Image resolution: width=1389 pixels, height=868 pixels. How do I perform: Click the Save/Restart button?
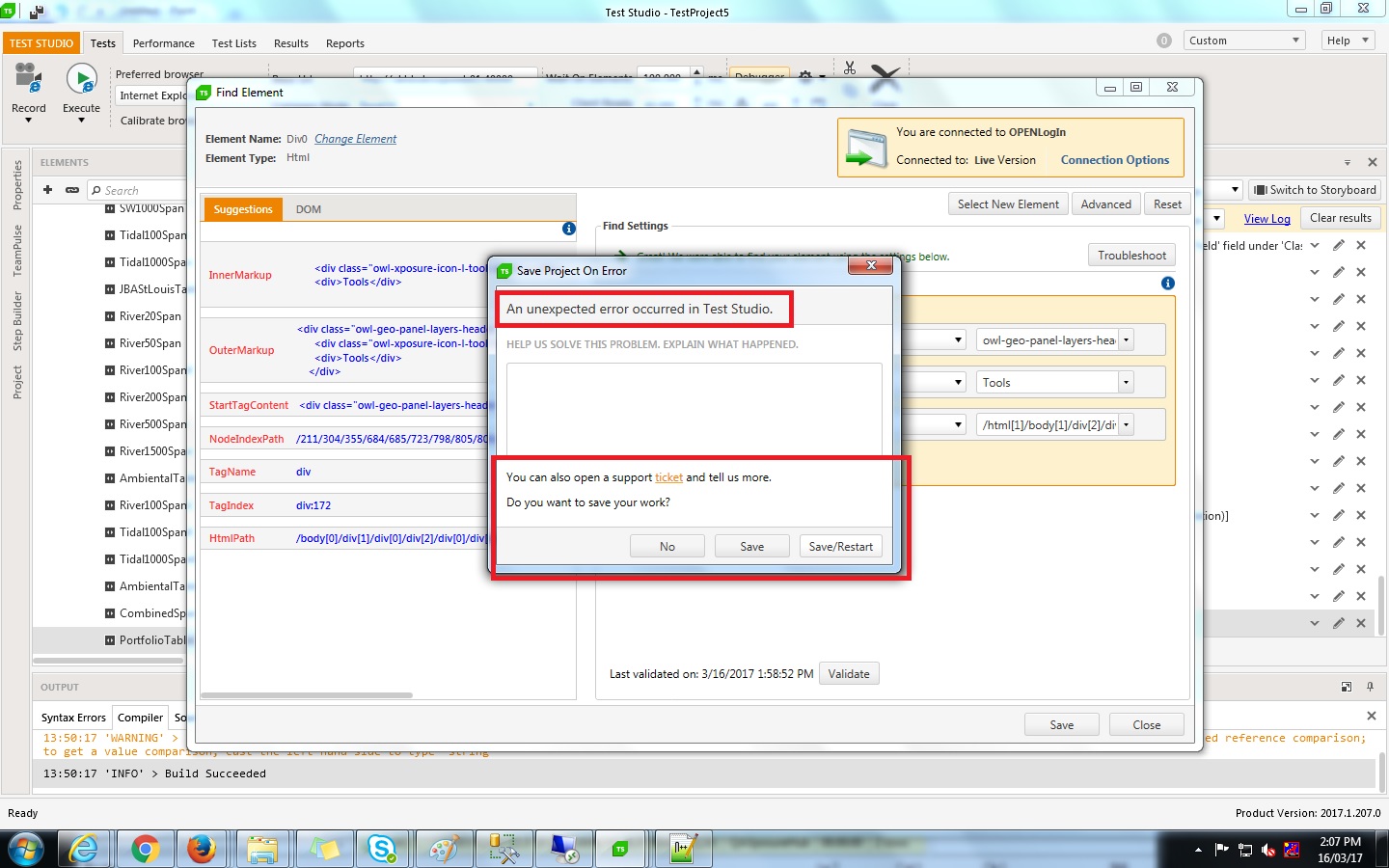(840, 547)
